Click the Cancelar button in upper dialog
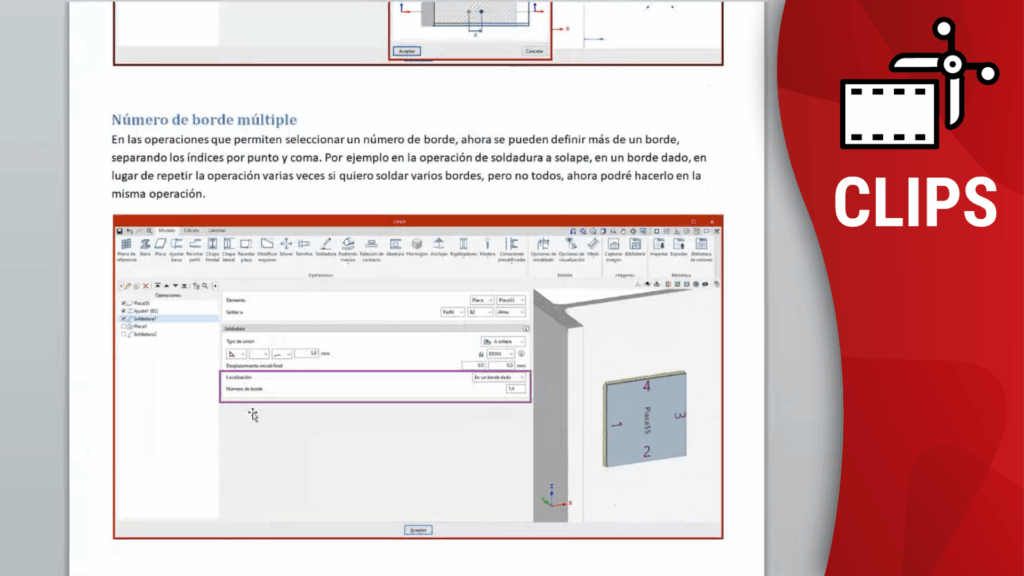 tap(534, 51)
